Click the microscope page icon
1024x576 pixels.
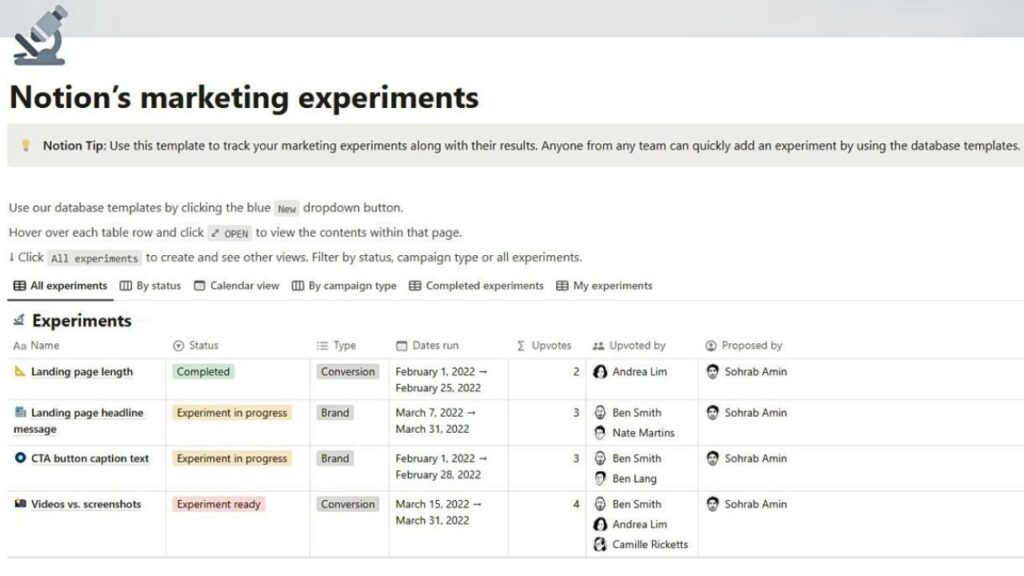pyautogui.click(x=38, y=35)
